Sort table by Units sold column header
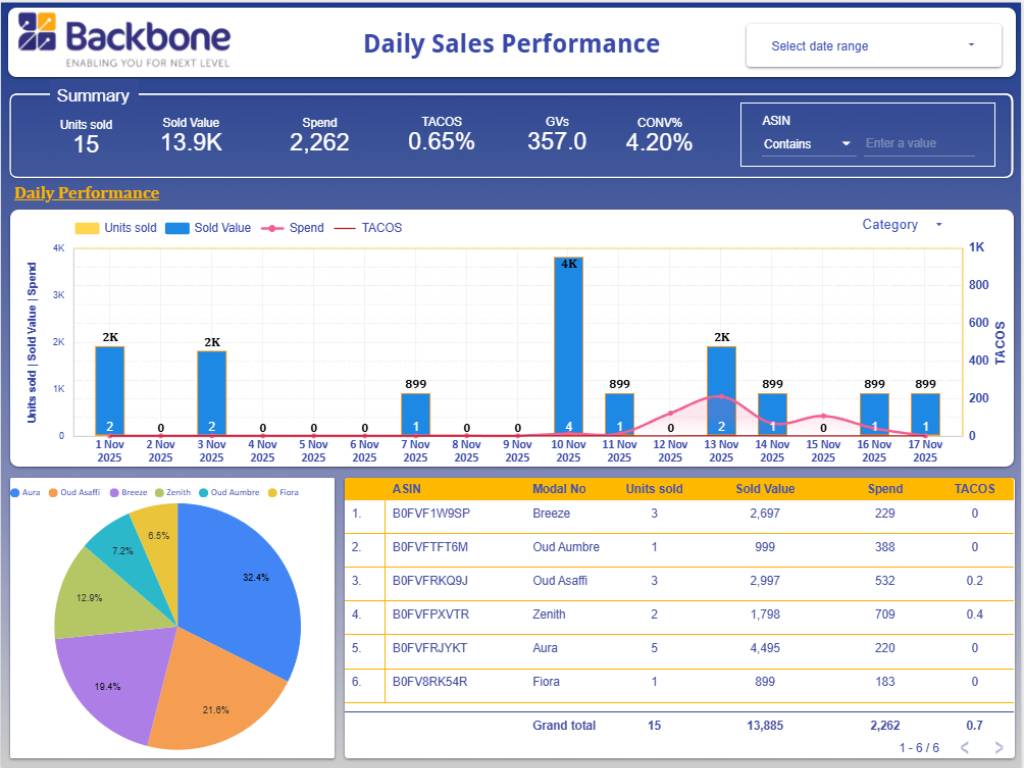The height and width of the screenshot is (768, 1024). [654, 489]
